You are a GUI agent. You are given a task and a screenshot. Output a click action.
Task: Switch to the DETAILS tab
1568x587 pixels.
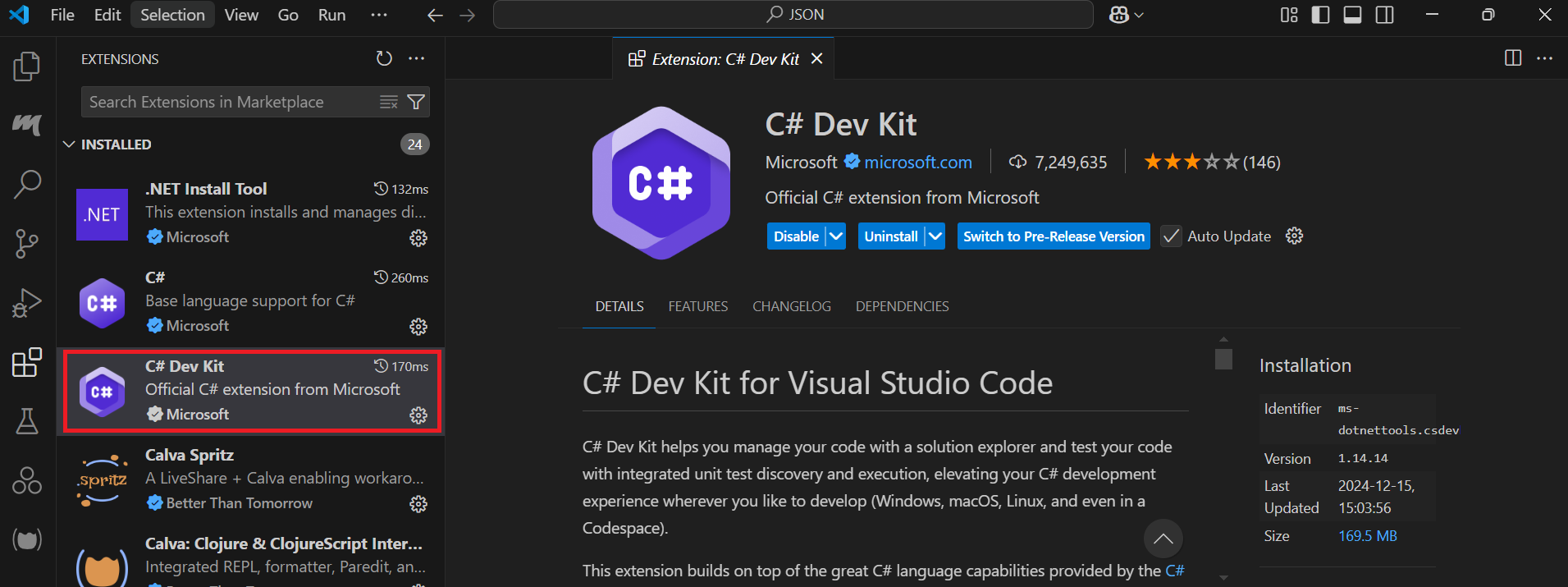pos(619,306)
